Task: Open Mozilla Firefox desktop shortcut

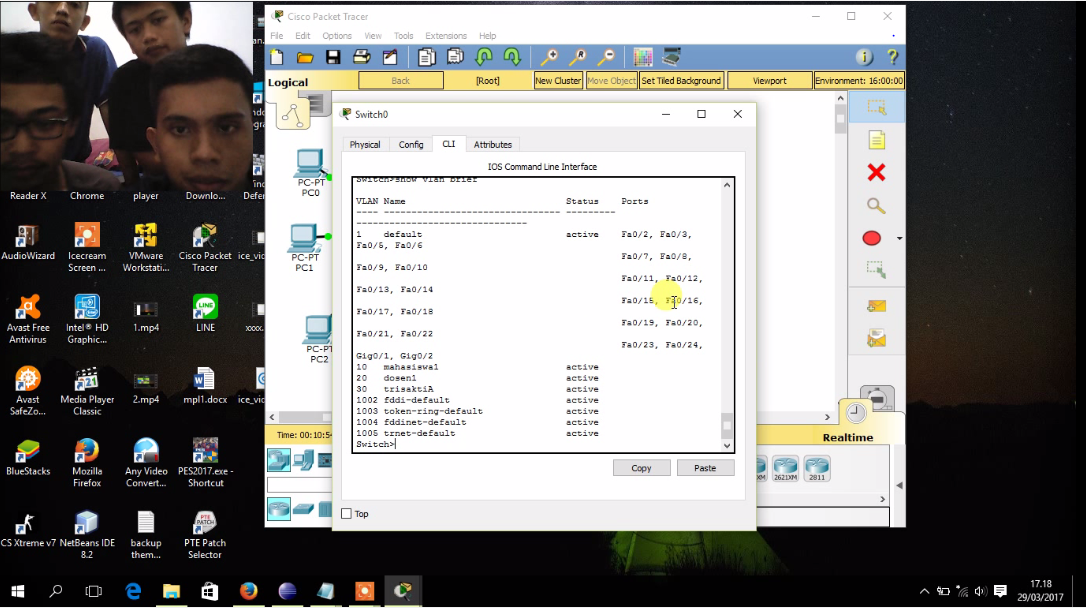Action: 87,463
